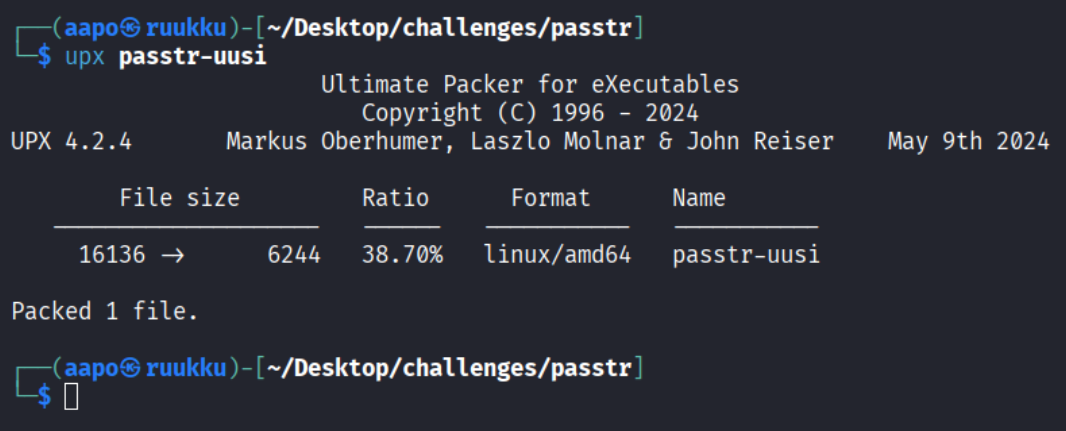Click the "Ratio" column header
Viewport: 1066px width, 431px height.
395,198
